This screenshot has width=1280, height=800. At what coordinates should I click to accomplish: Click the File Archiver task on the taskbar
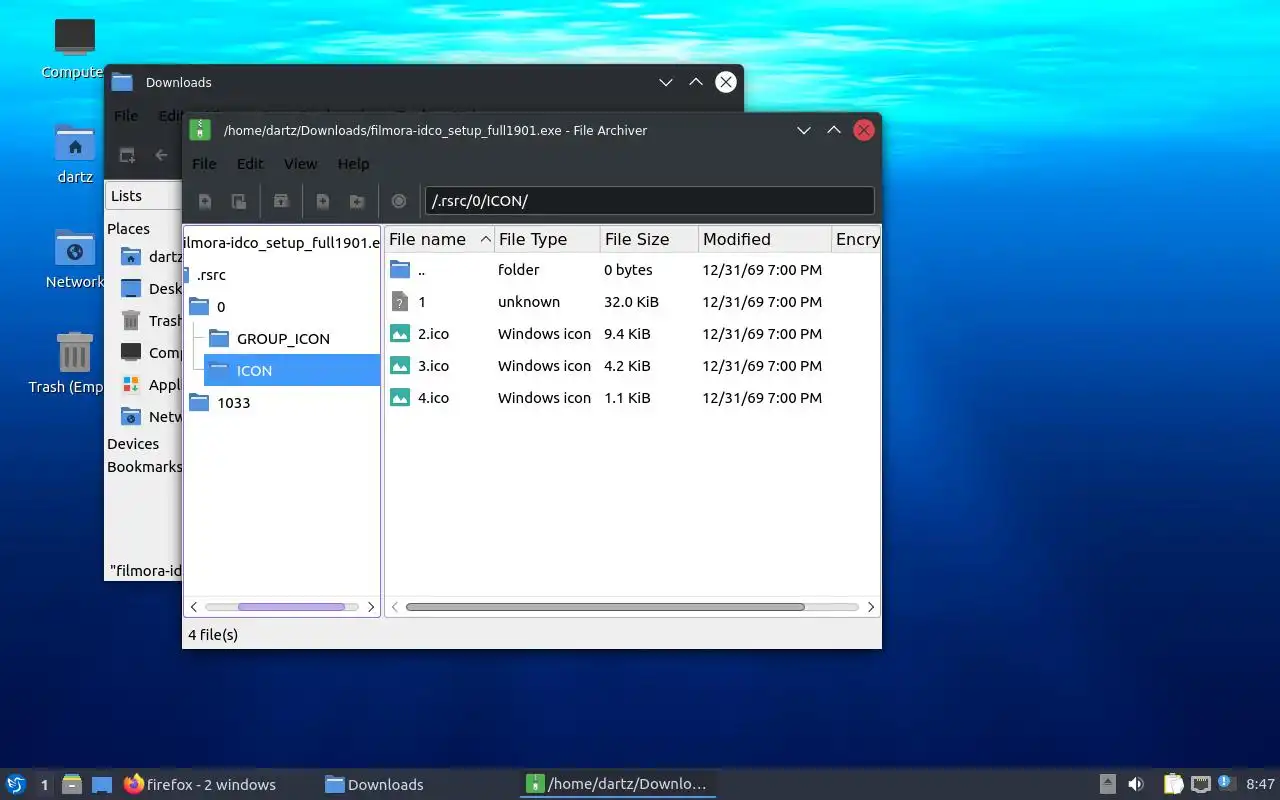pos(618,784)
